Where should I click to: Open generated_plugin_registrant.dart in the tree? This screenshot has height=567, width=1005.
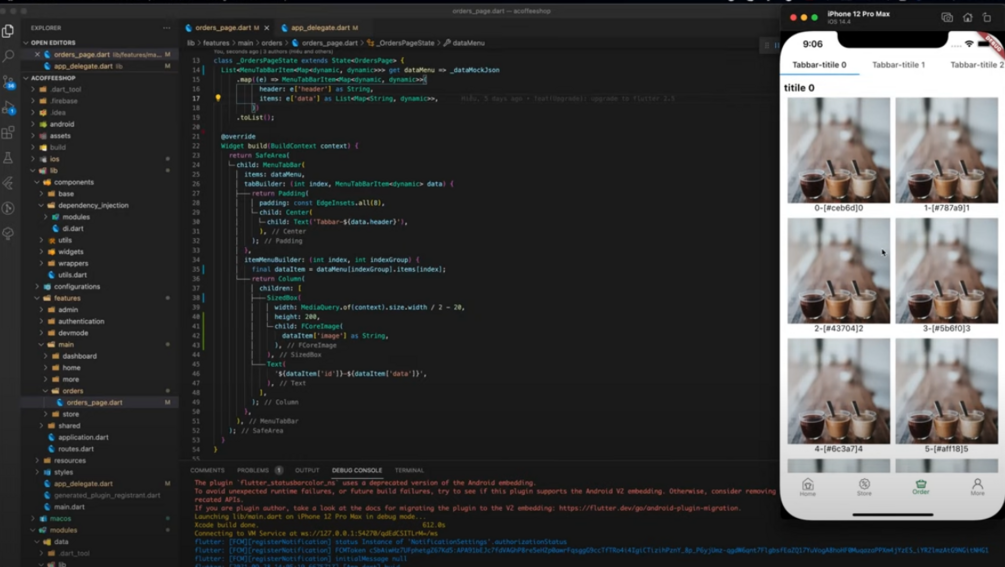coord(101,495)
